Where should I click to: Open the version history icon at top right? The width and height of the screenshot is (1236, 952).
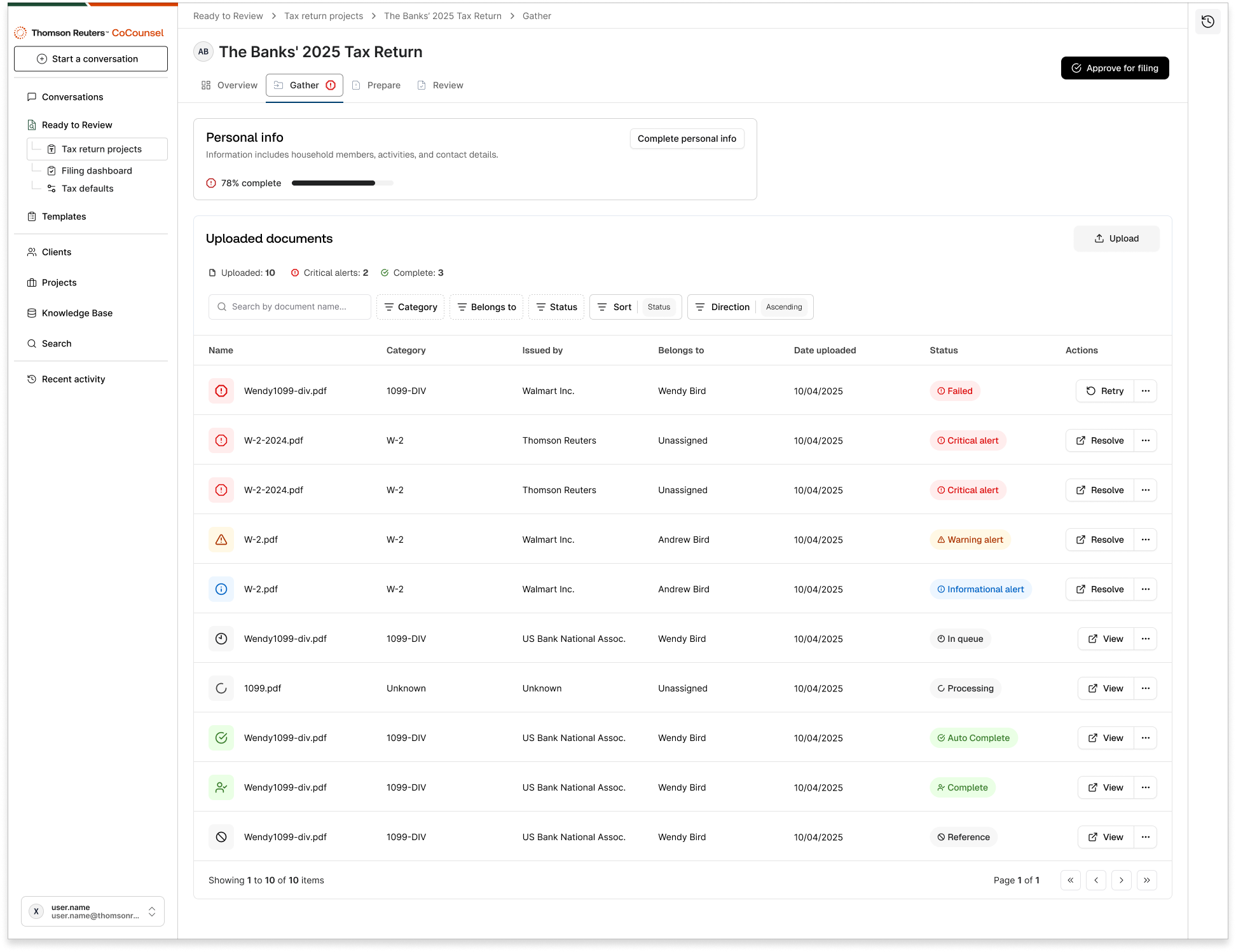(x=1207, y=21)
